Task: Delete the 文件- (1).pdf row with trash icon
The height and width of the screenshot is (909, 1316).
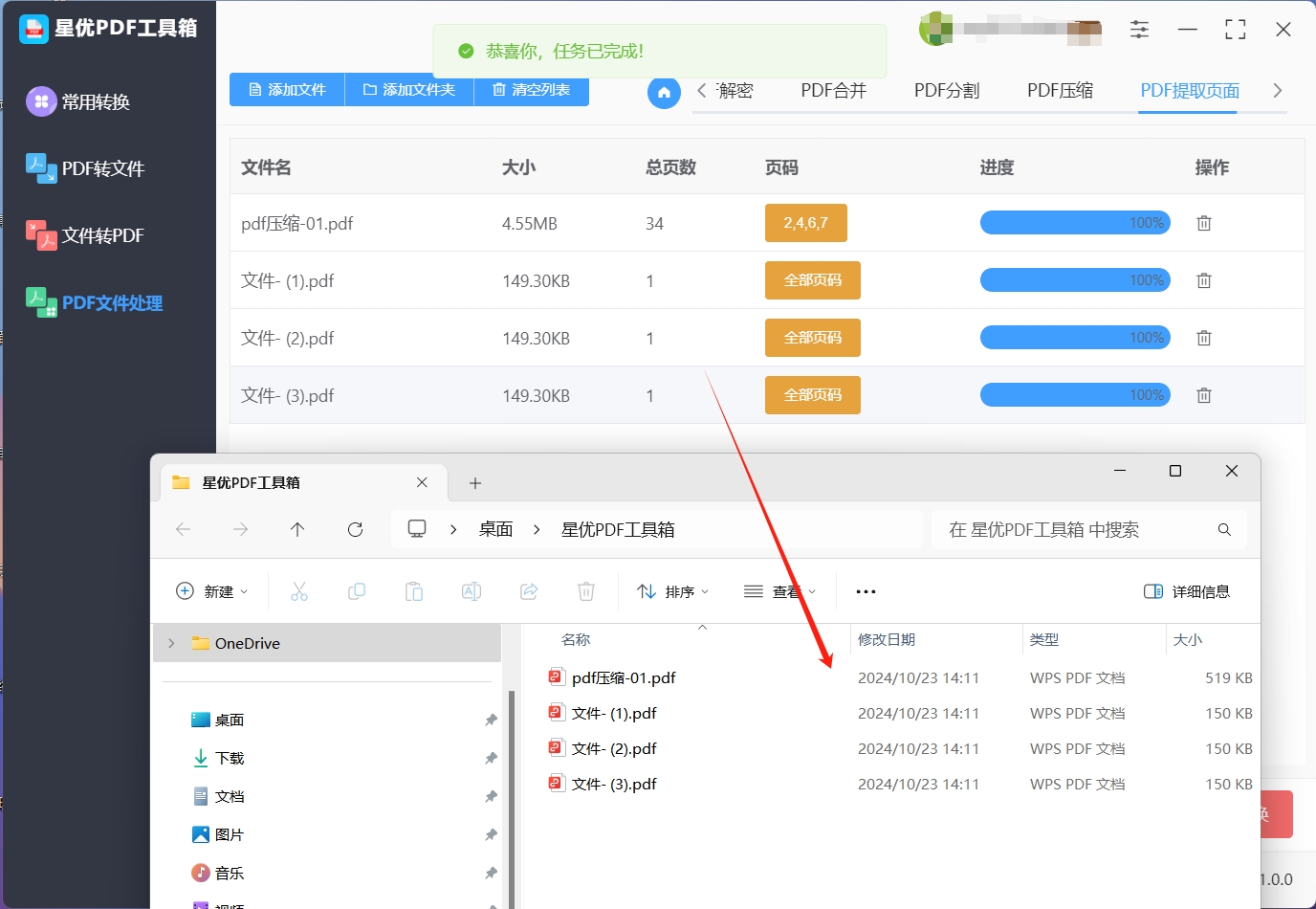Action: tap(1204, 280)
